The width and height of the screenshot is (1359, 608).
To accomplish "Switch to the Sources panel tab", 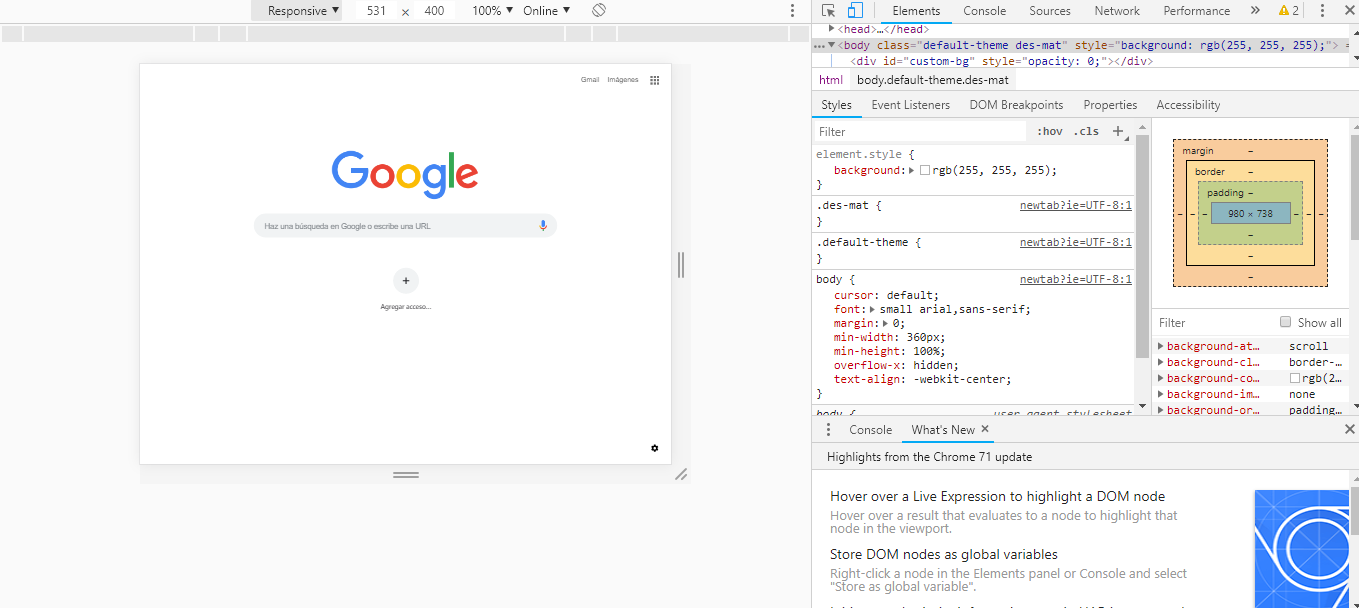I will pyautogui.click(x=1050, y=11).
